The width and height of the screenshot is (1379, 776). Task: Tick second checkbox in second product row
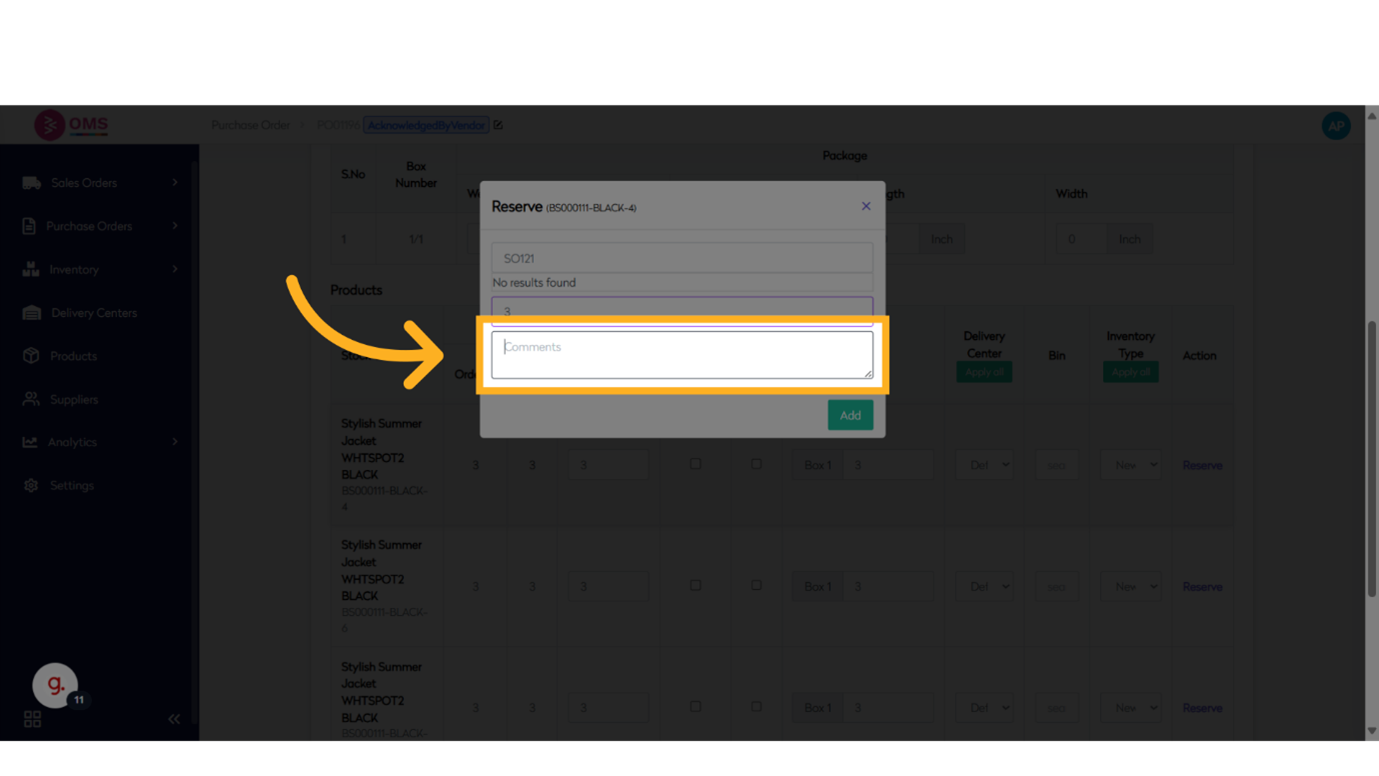click(x=756, y=586)
